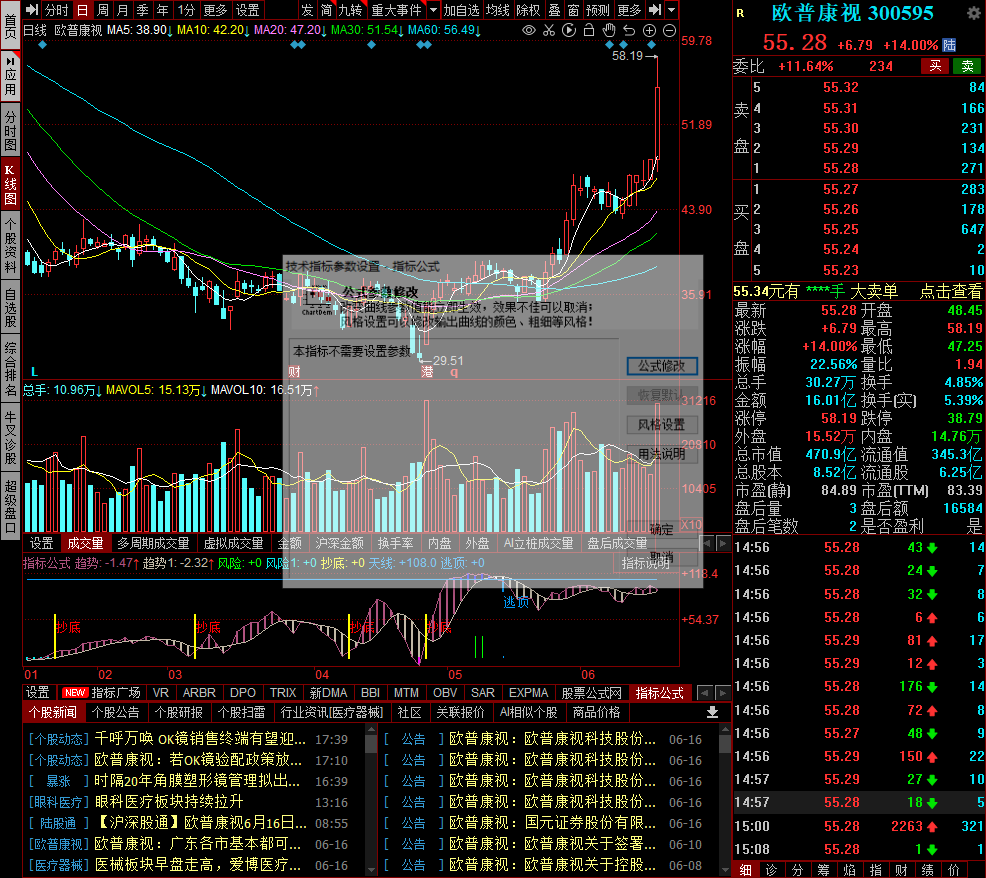Toggle 简 simplified view button
The image size is (986, 878).
[326, 10]
